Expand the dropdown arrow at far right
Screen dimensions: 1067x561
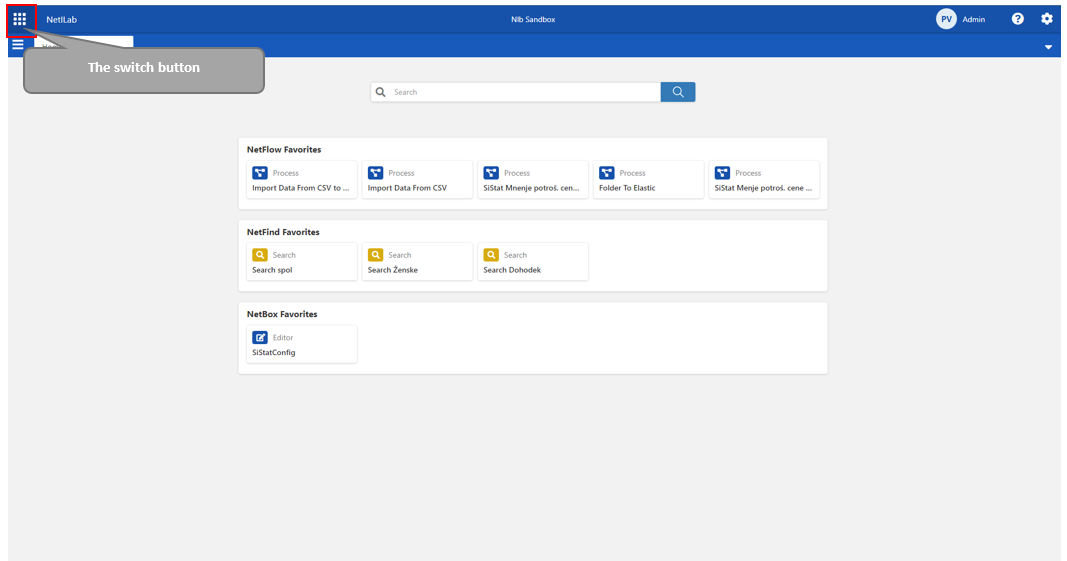1048,47
